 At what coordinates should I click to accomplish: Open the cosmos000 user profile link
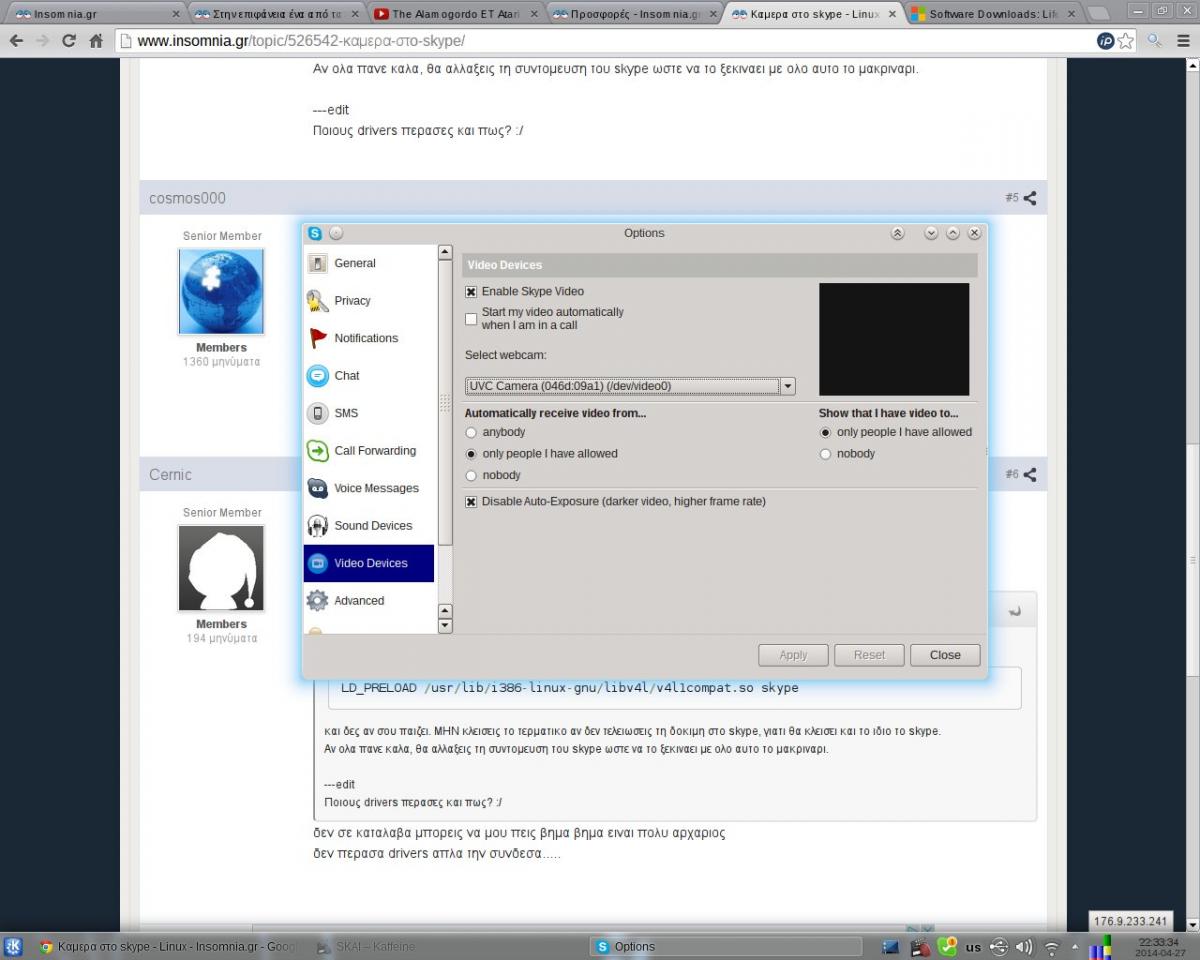point(187,198)
